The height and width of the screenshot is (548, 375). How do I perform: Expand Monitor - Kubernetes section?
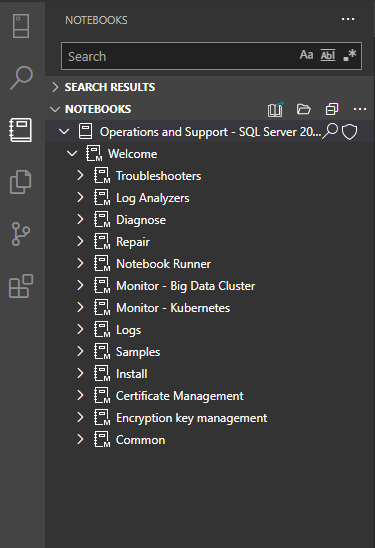point(80,308)
